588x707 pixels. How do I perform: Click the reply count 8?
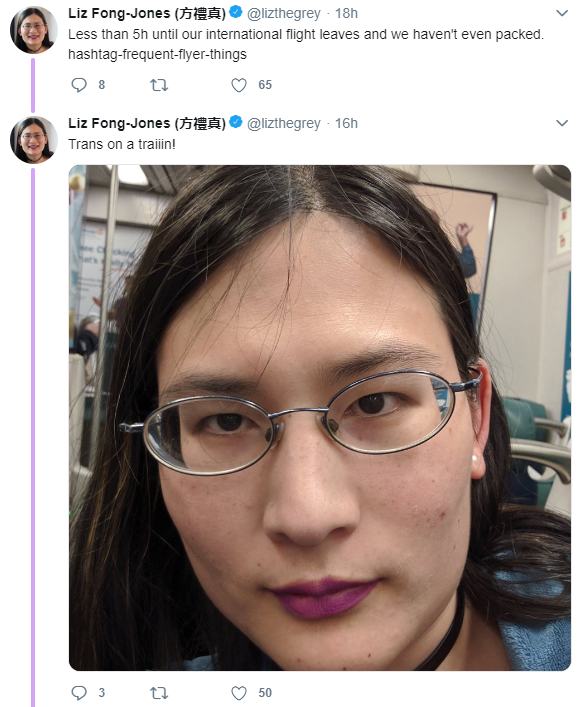[102, 85]
